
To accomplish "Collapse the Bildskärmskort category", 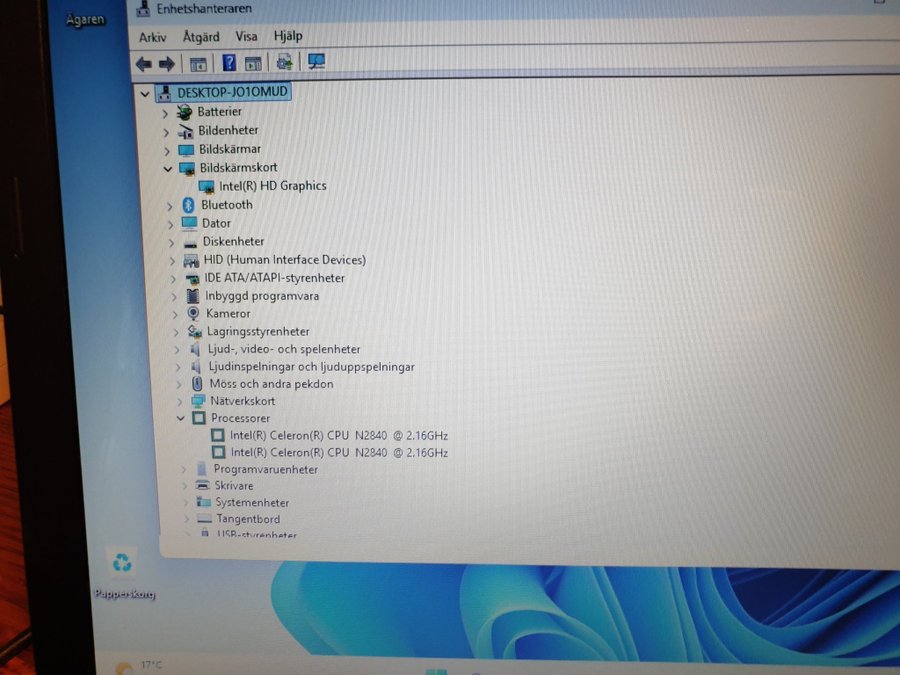I will tap(168, 169).
